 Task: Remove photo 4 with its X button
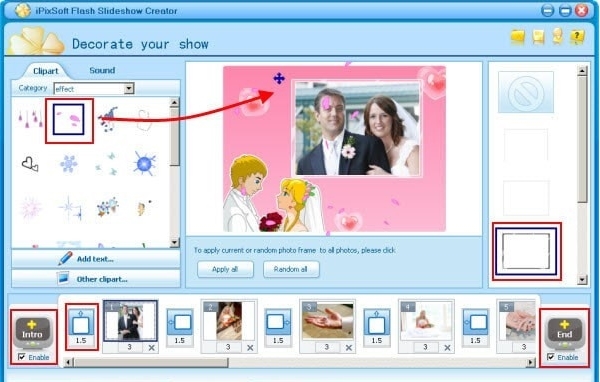(447, 348)
